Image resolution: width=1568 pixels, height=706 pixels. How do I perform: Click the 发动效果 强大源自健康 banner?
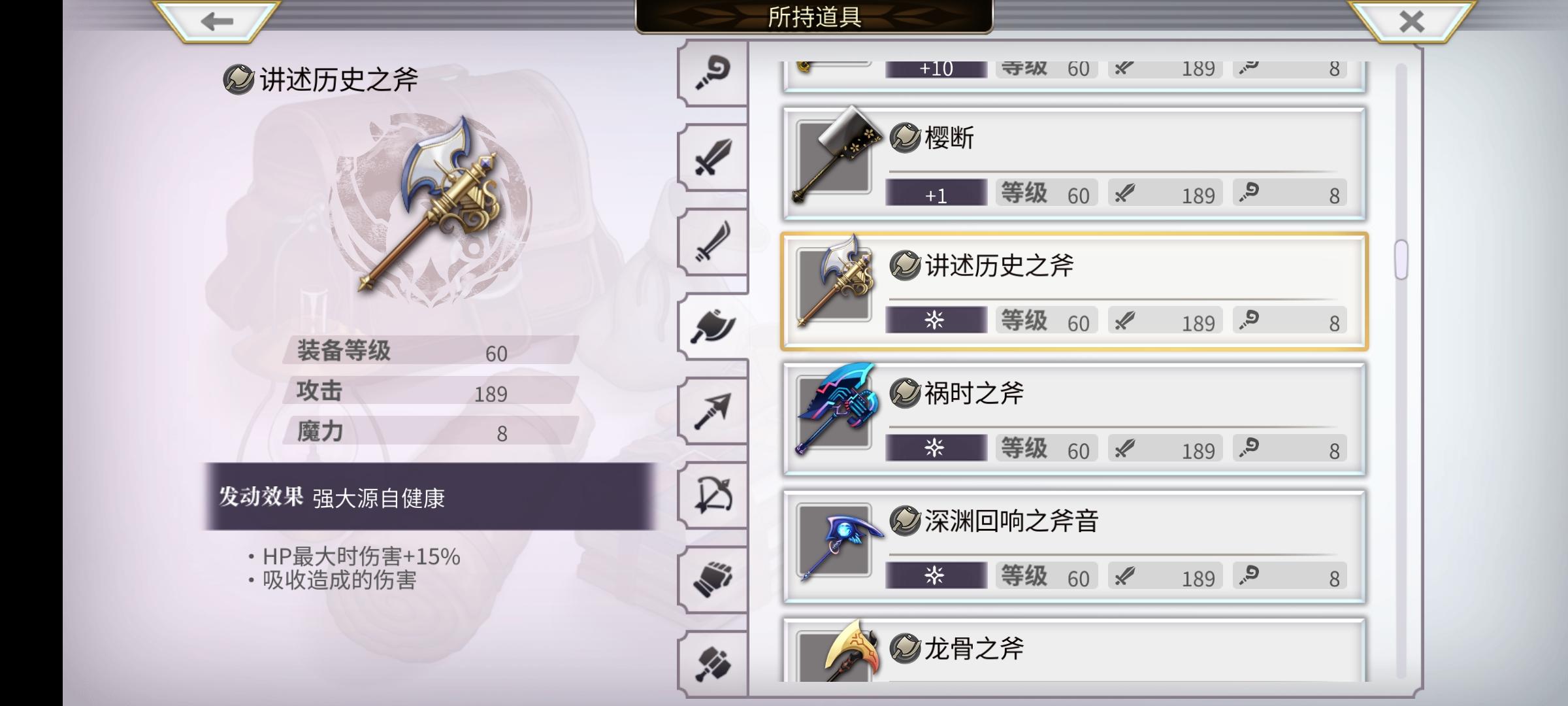[x=429, y=497]
